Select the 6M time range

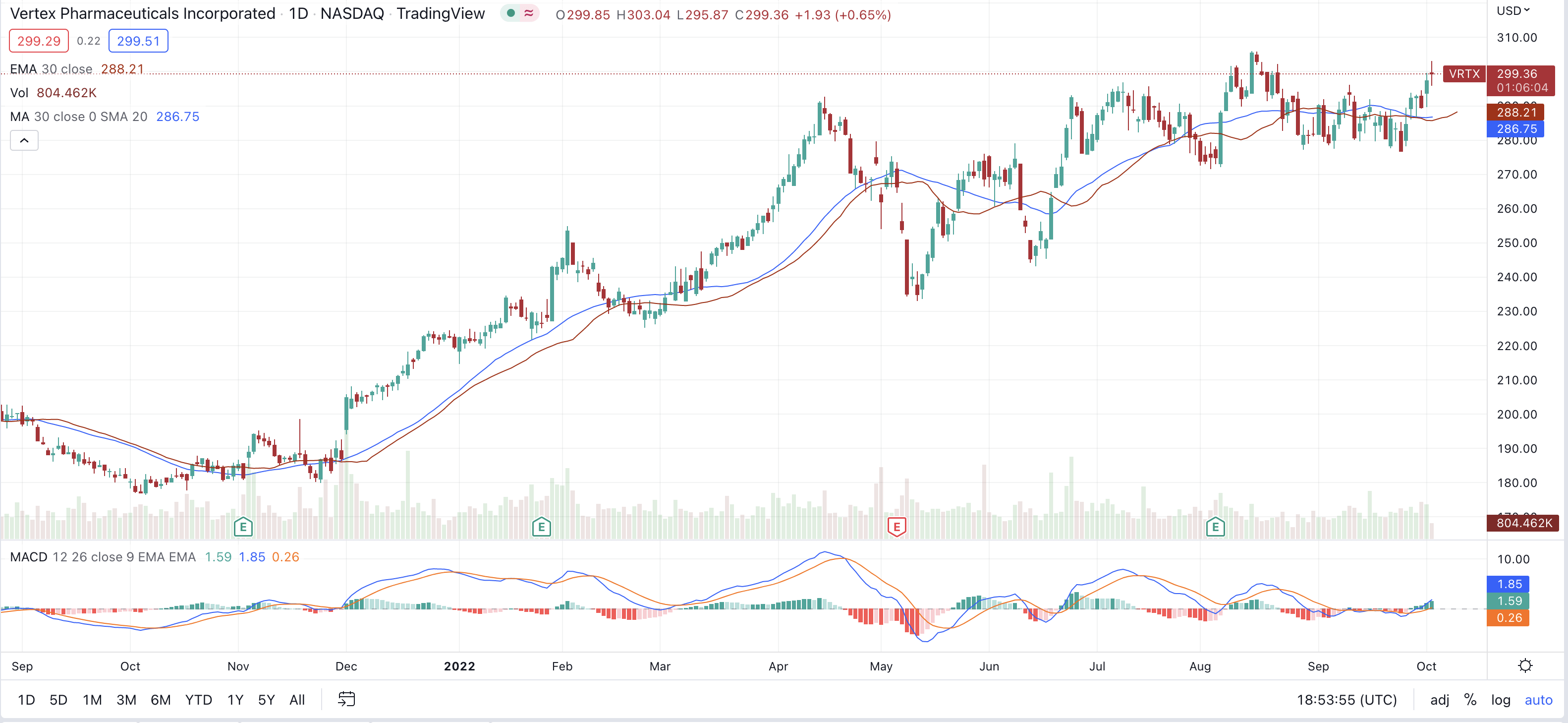[x=160, y=700]
